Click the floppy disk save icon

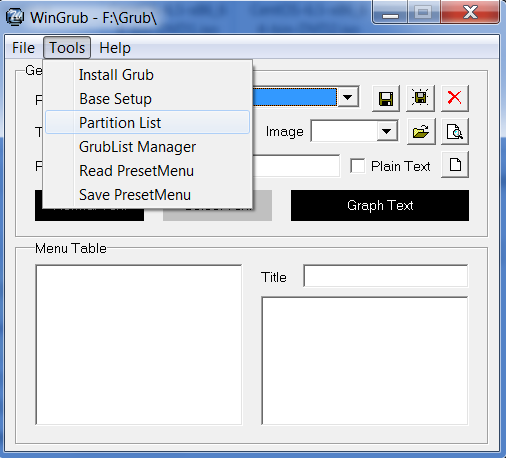[x=386, y=98]
